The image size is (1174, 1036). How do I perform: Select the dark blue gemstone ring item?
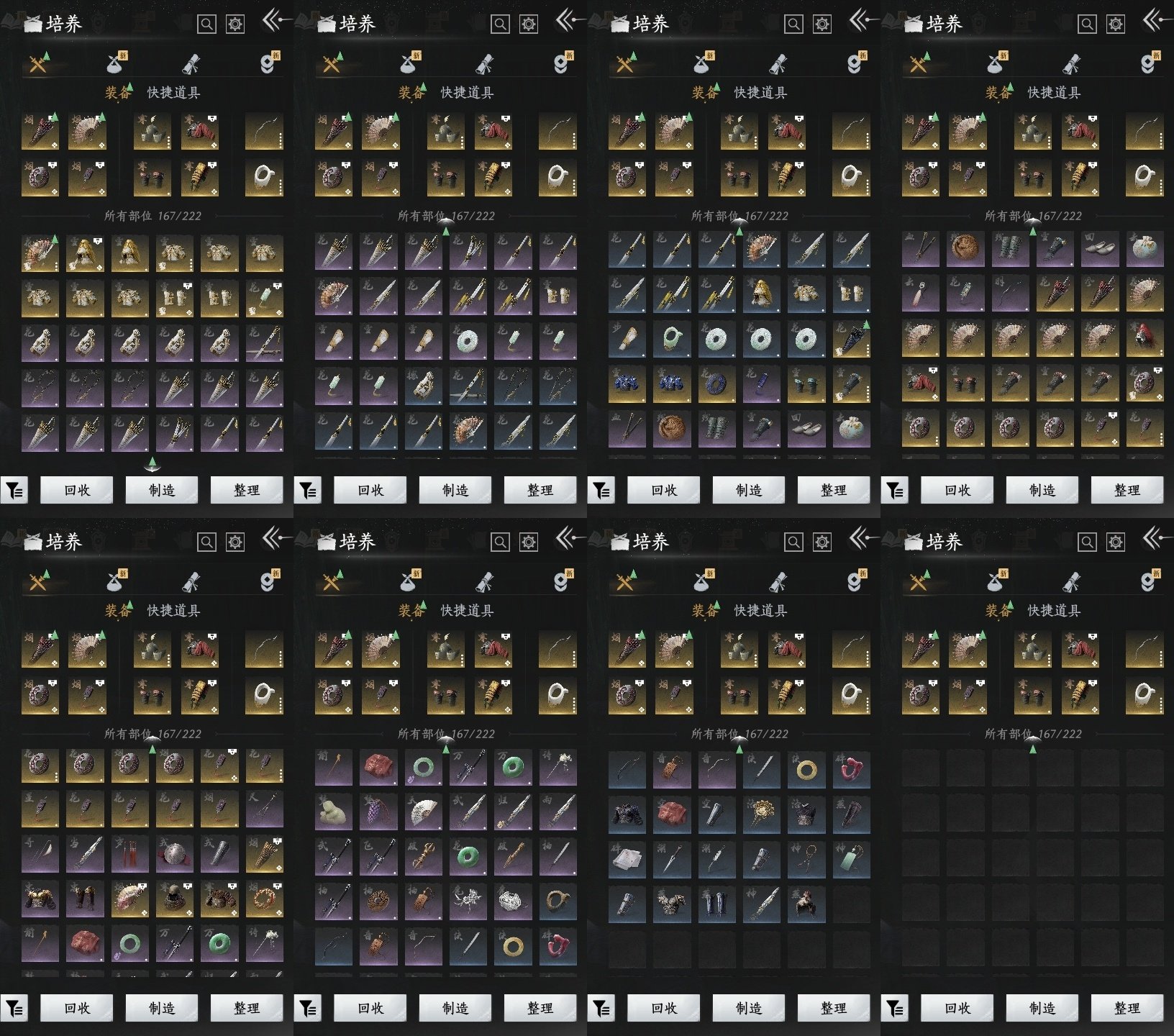point(716,383)
